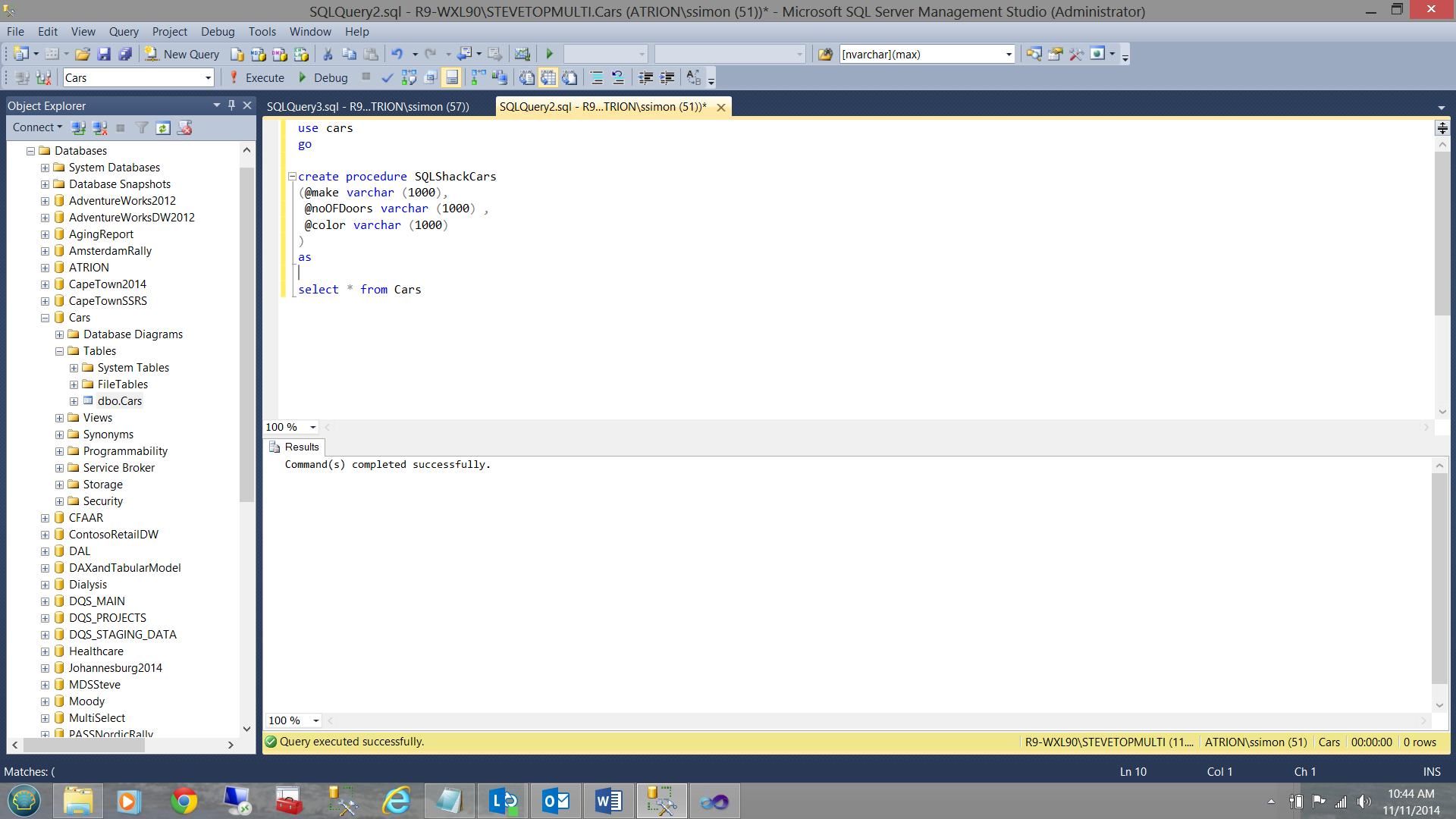
Task: Switch to the SQLQuery3.sql tab
Action: [x=368, y=107]
